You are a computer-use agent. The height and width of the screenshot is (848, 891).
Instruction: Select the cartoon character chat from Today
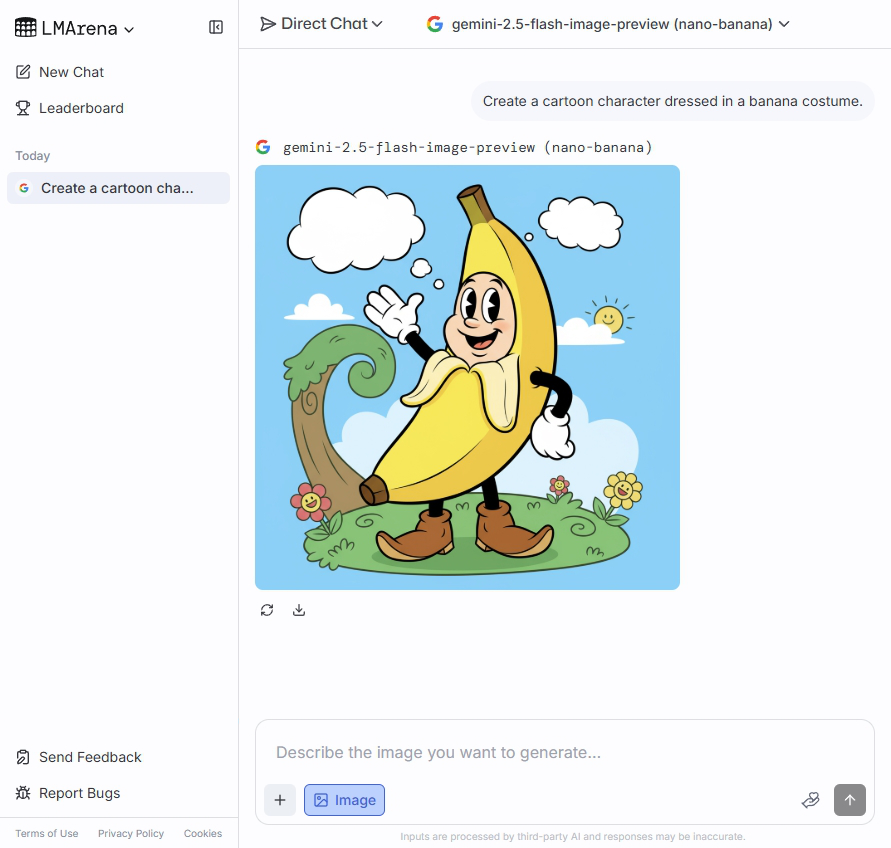point(118,188)
